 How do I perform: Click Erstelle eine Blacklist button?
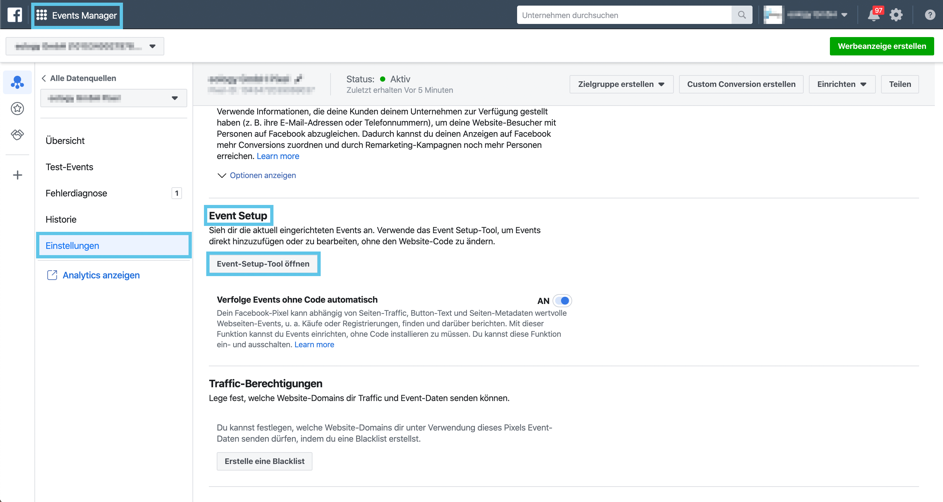click(x=265, y=461)
